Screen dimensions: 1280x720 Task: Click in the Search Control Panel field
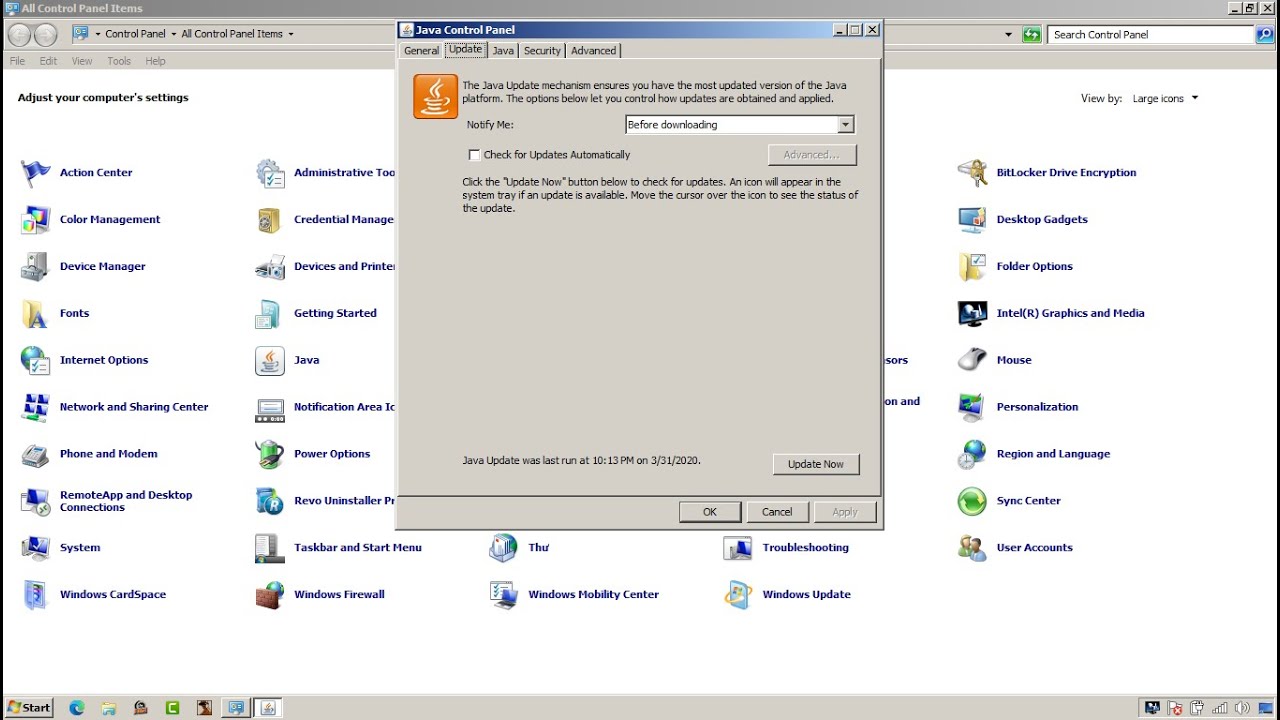tap(1150, 35)
